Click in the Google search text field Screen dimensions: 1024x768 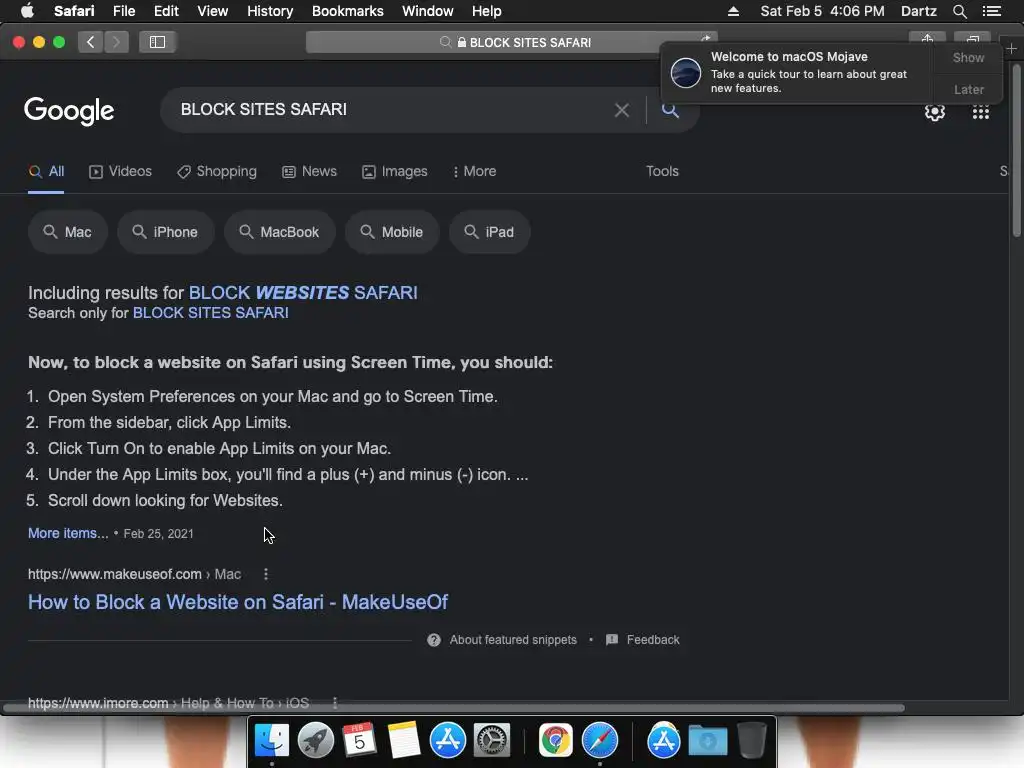[x=392, y=110]
